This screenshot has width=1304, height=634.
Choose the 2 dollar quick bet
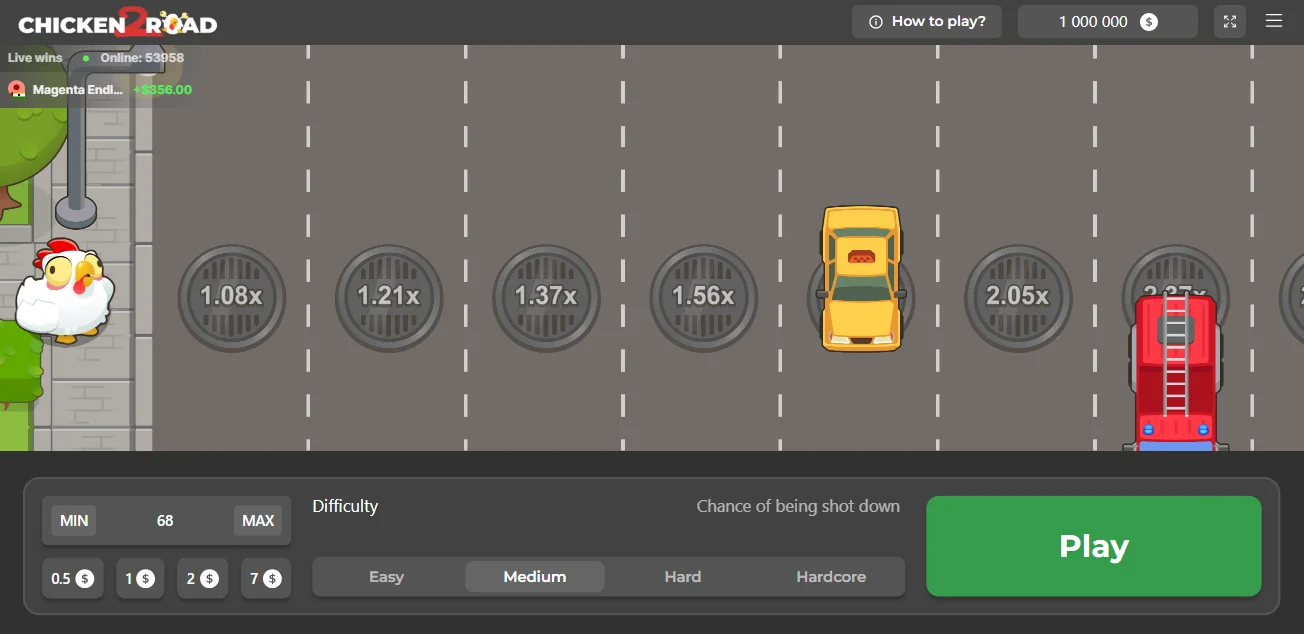pos(202,578)
